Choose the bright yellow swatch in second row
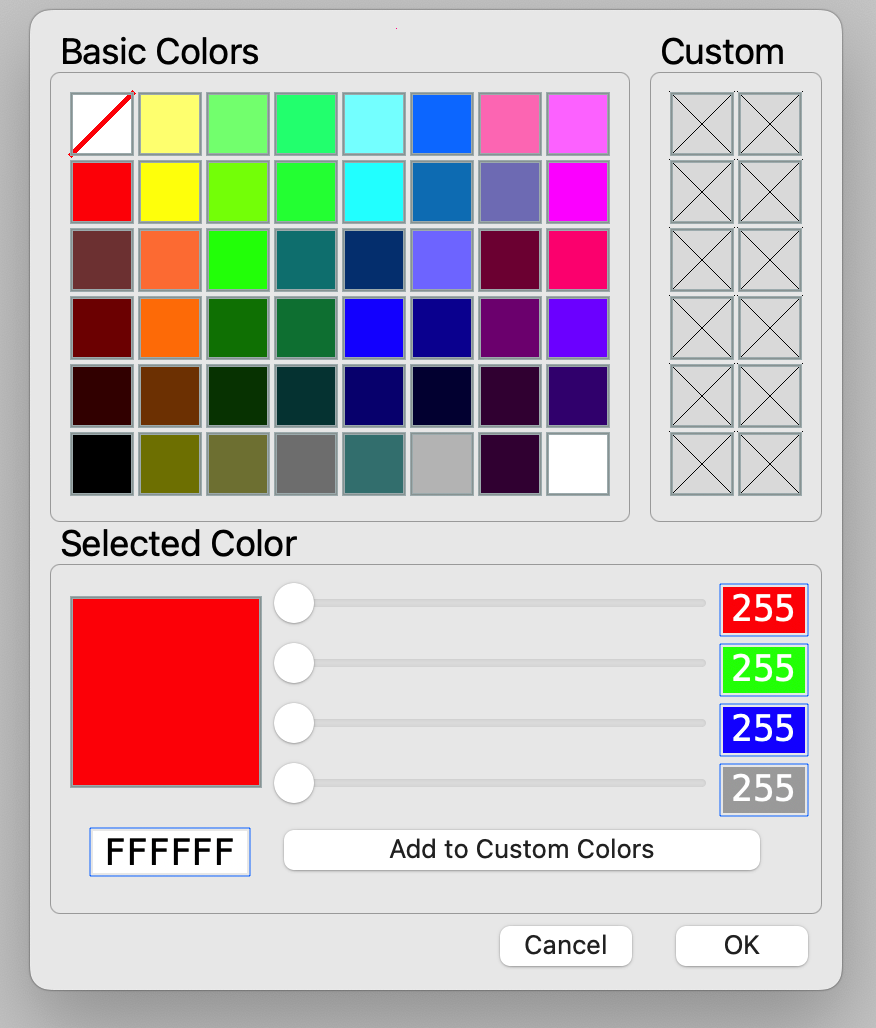This screenshot has height=1028, width=876. pyautogui.click(x=170, y=192)
